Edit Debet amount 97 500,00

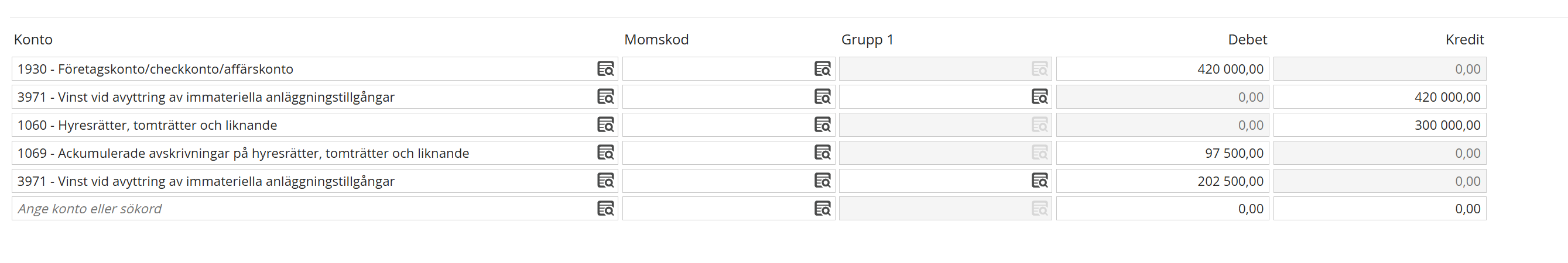coord(1162,153)
